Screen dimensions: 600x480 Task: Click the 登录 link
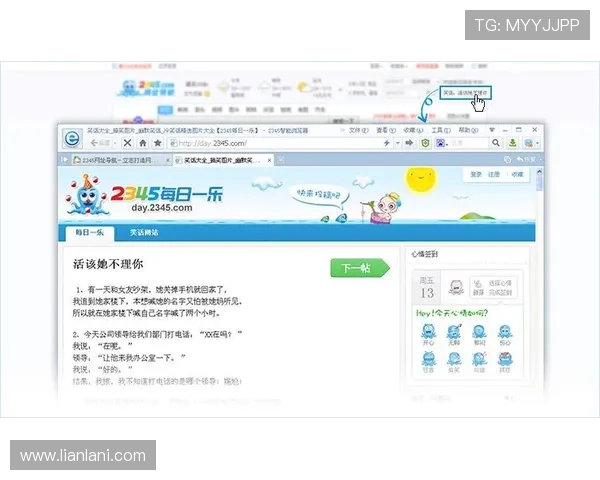(476, 174)
